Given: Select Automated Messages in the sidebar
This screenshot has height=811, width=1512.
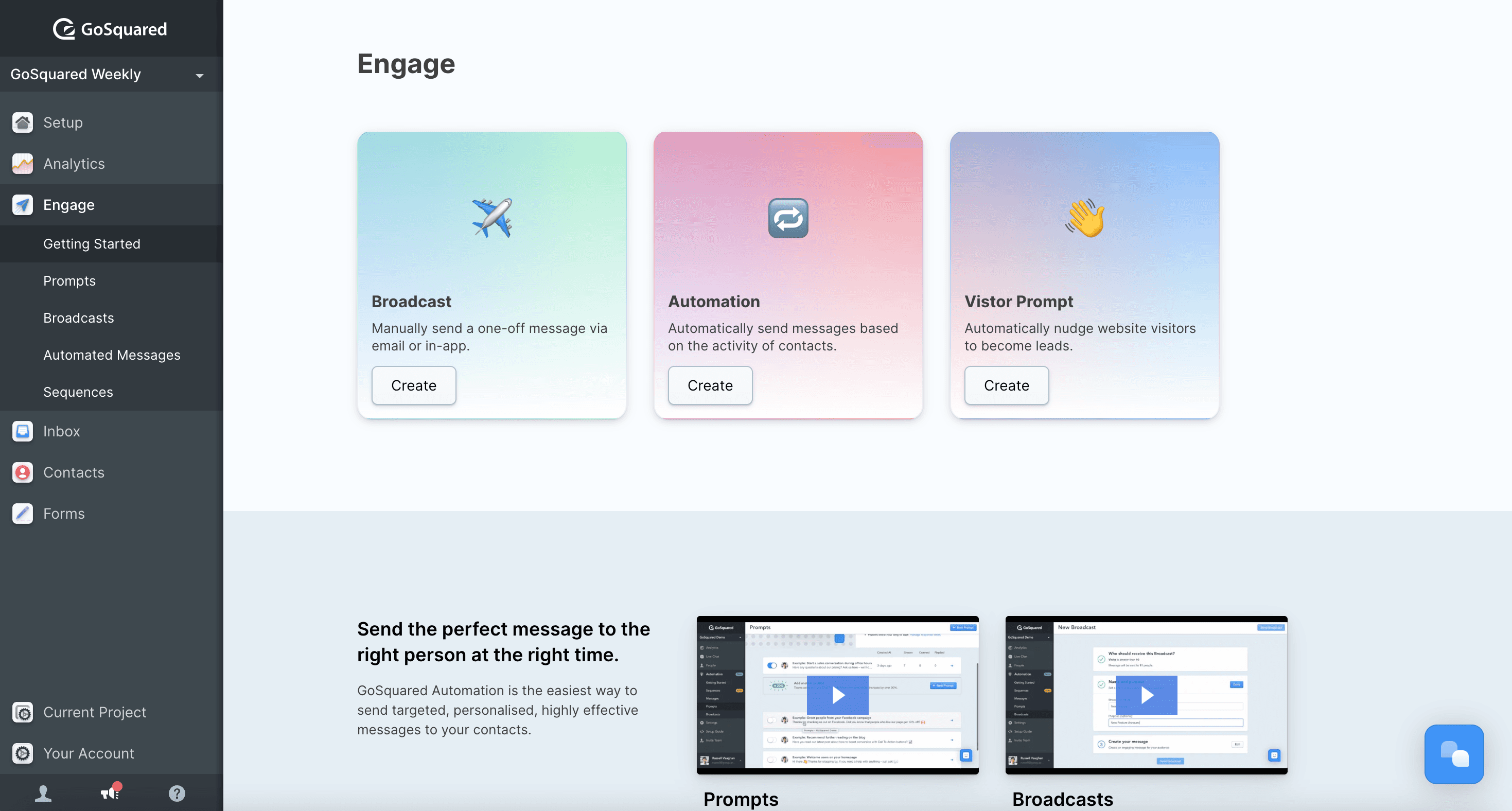Looking at the screenshot, I should (112, 355).
